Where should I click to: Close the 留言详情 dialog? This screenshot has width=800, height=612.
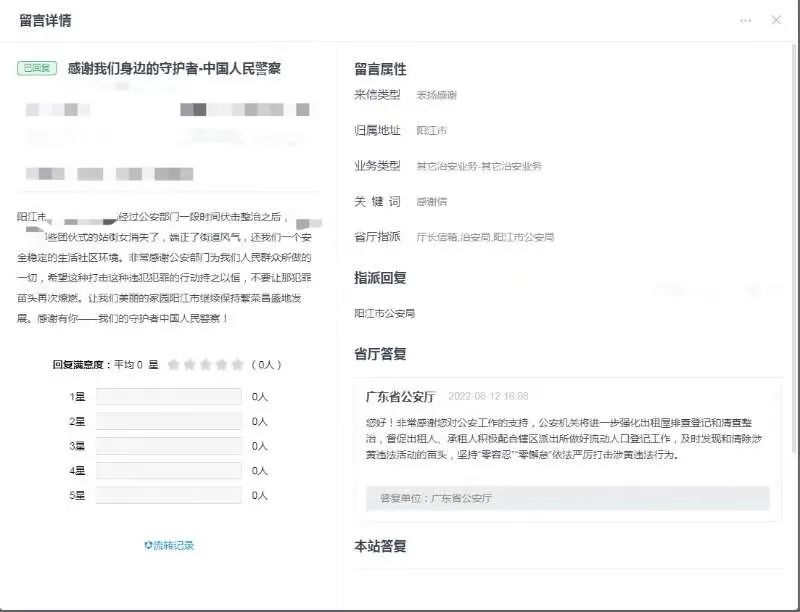click(776, 20)
